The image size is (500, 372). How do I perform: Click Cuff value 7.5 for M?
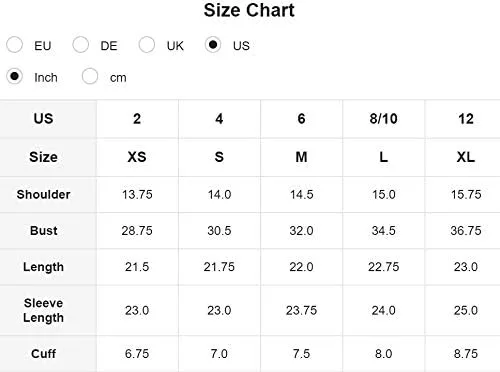[301, 353]
